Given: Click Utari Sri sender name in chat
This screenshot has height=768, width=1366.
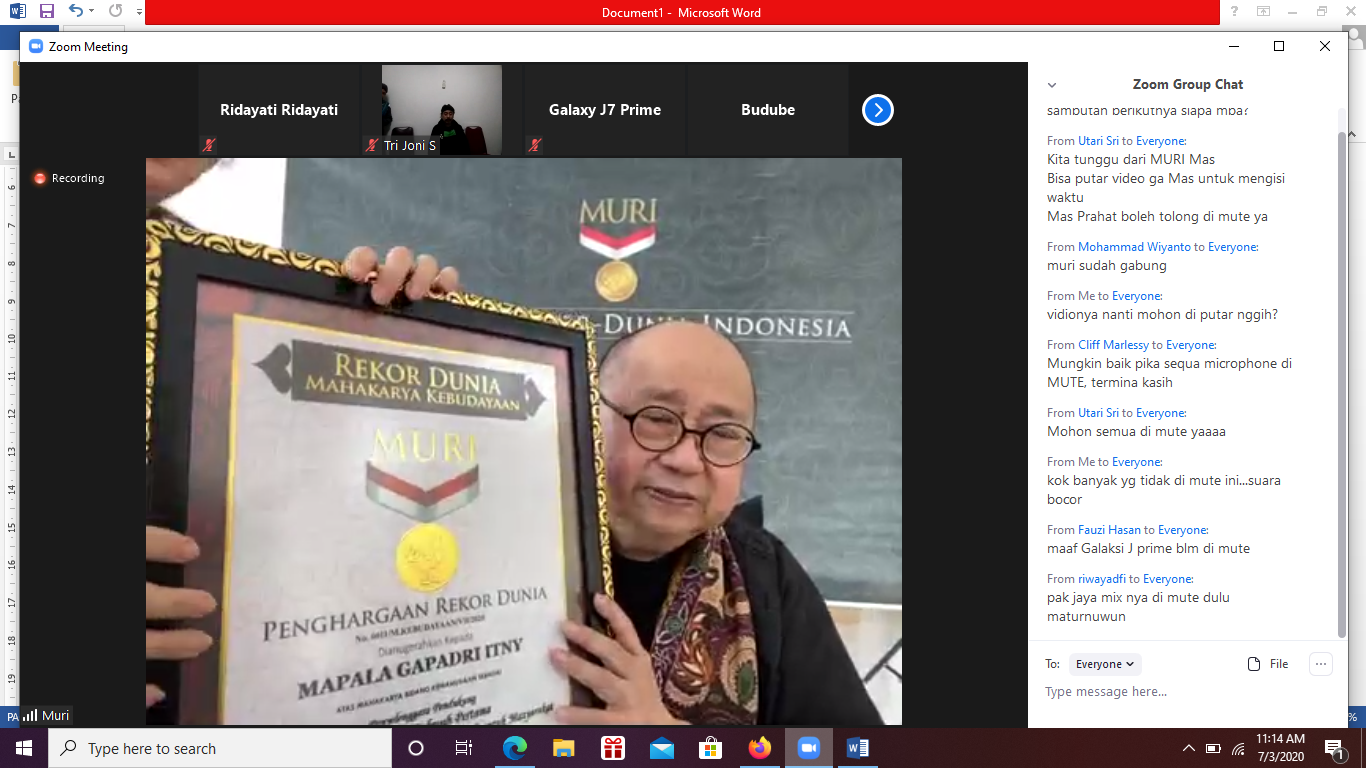Looking at the screenshot, I should (1098, 141).
